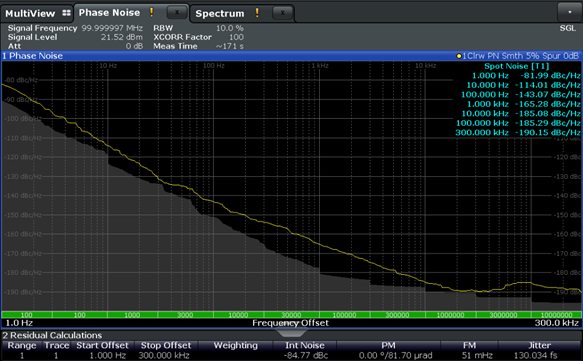Viewport: 583px width, 361px height.
Task: Open the MultiView tab
Action: pos(37,14)
